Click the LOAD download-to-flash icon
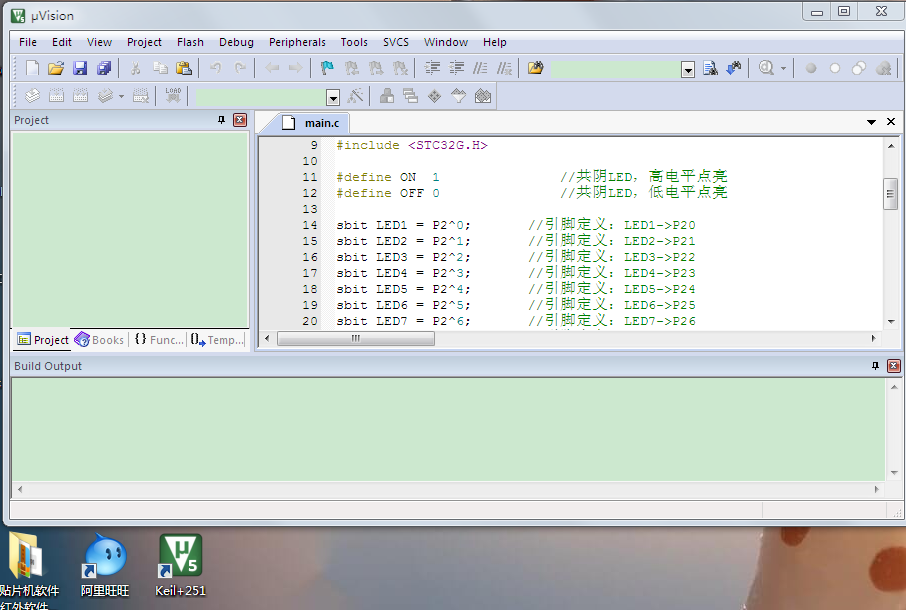Viewport: 906px width, 610px height. [173, 96]
